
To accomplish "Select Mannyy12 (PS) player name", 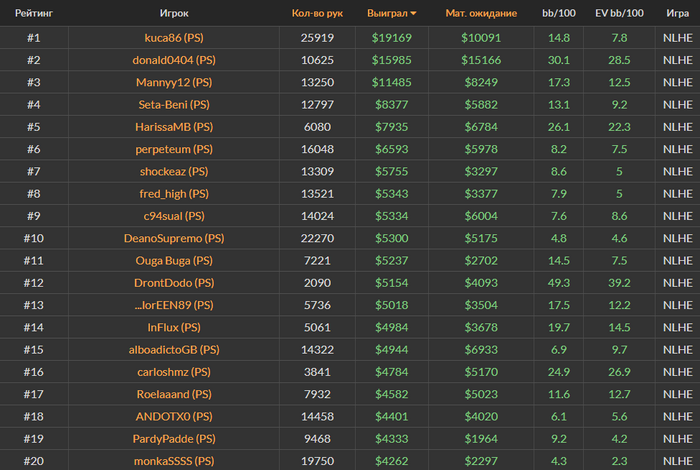I will point(174,82).
